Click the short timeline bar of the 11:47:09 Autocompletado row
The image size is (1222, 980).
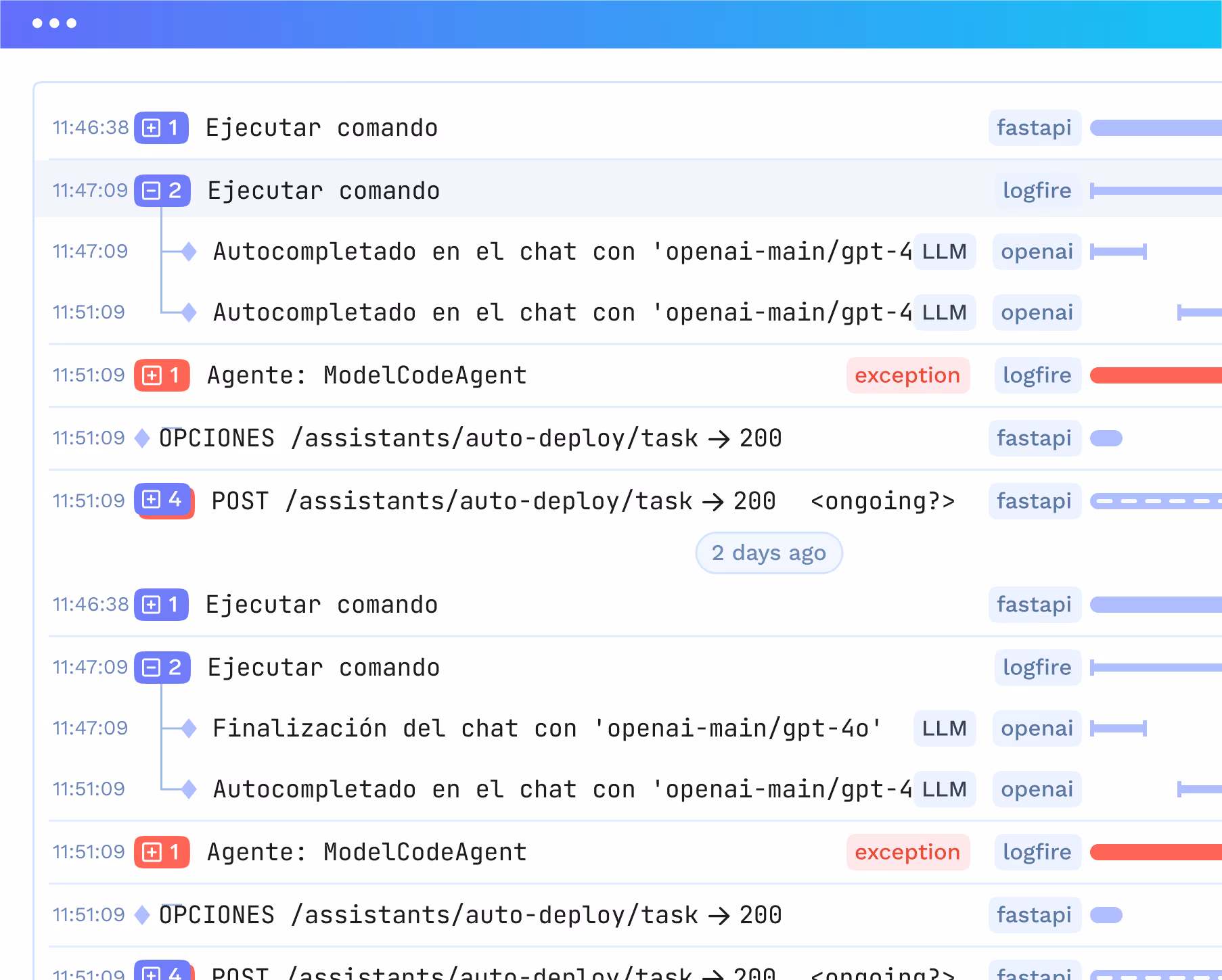[1118, 252]
